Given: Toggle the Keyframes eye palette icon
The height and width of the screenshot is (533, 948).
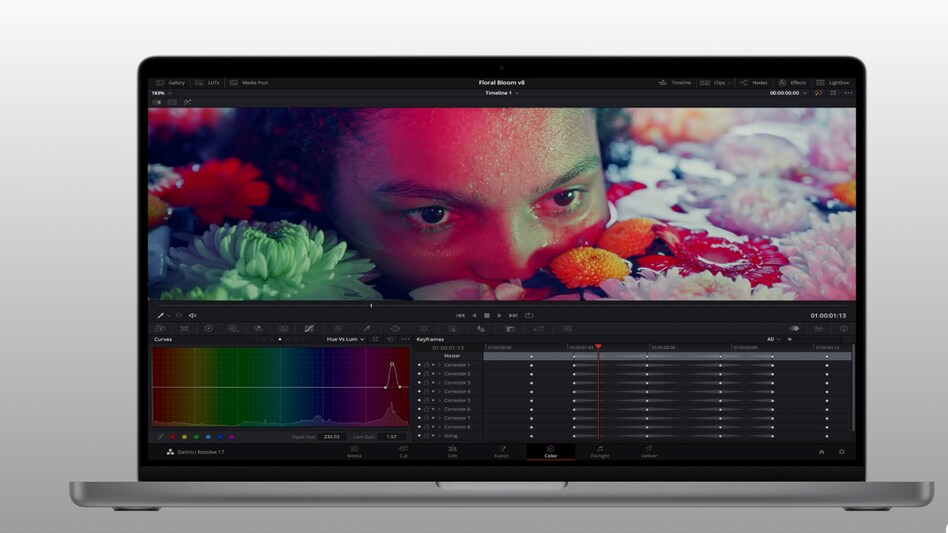Looking at the screenshot, I should [x=794, y=329].
